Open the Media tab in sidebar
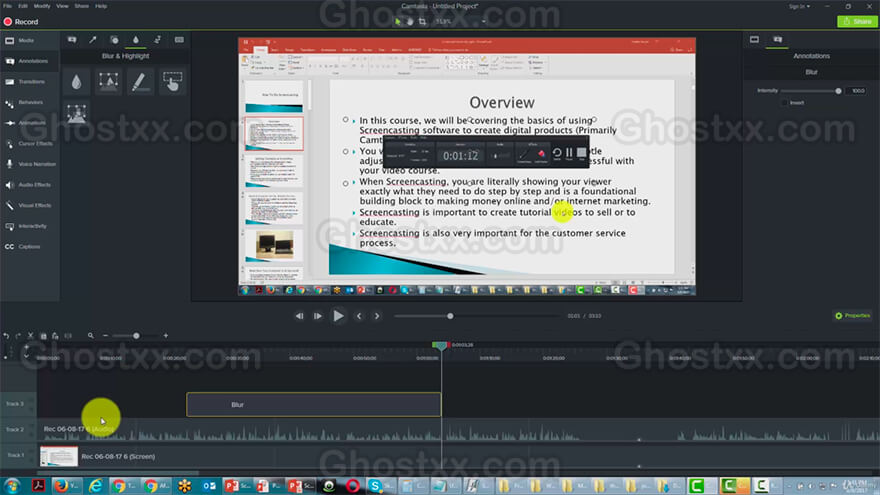Image resolution: width=880 pixels, height=495 pixels. click(x=30, y=40)
